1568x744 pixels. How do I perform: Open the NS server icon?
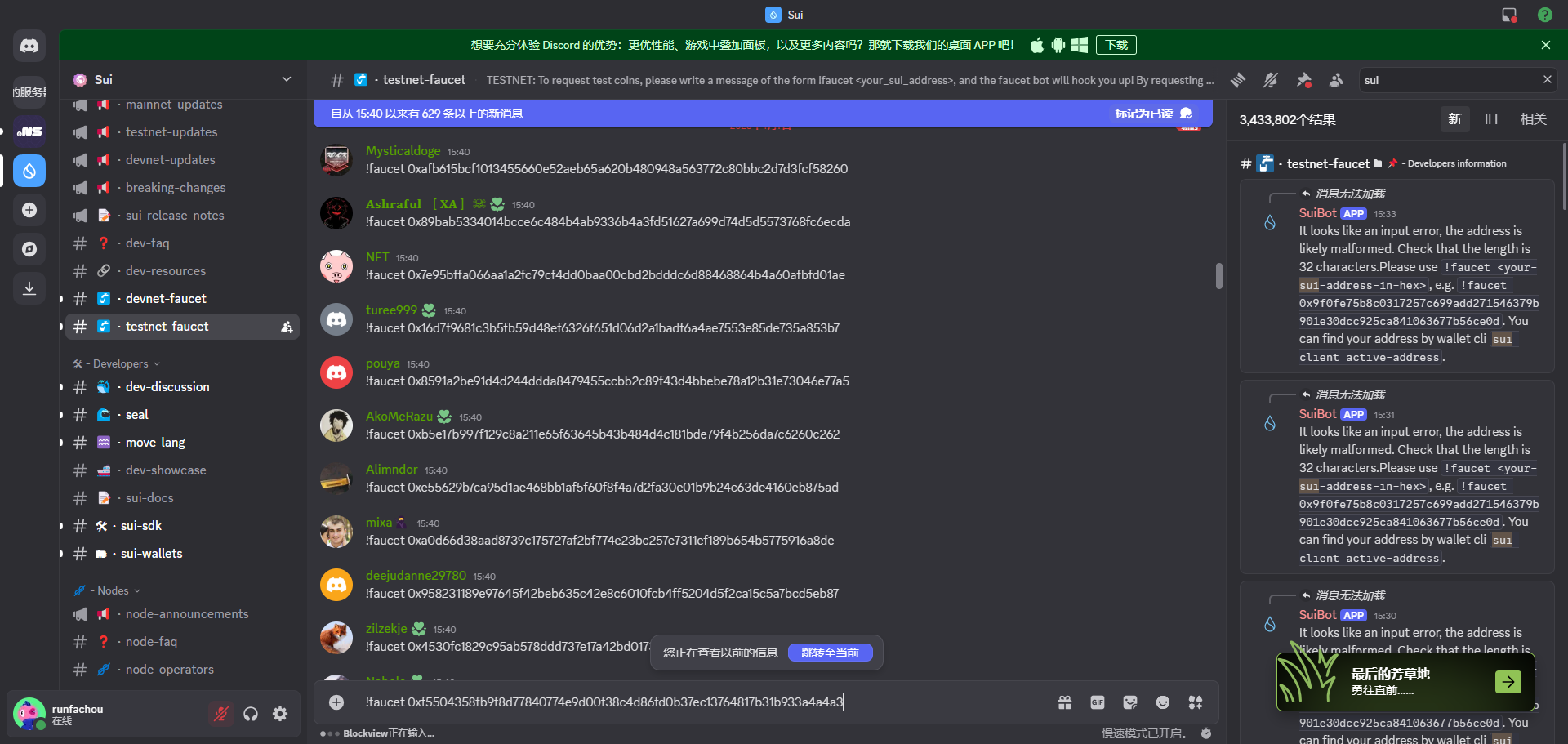[x=29, y=131]
